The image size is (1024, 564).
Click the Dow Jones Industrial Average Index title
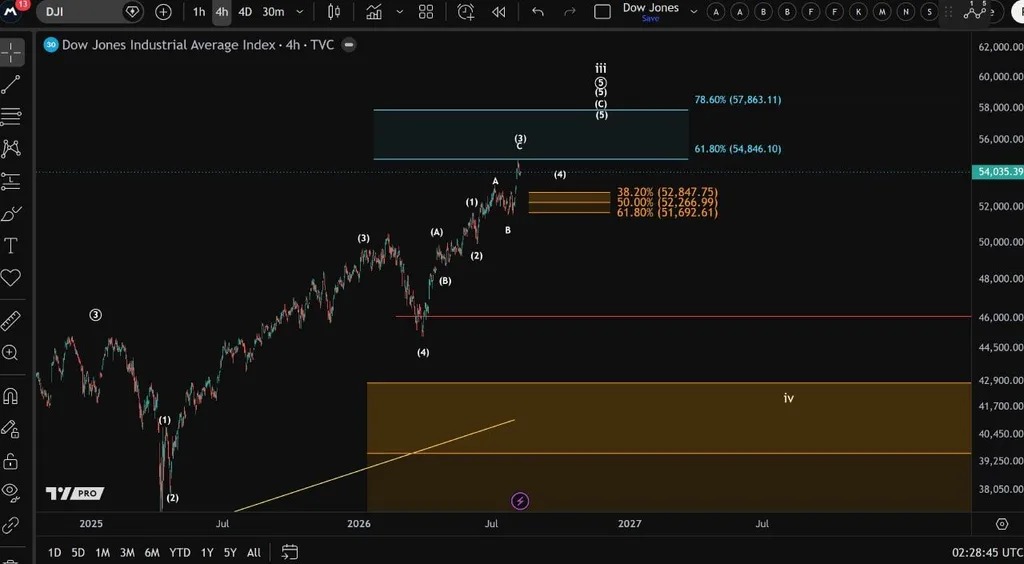(x=168, y=45)
